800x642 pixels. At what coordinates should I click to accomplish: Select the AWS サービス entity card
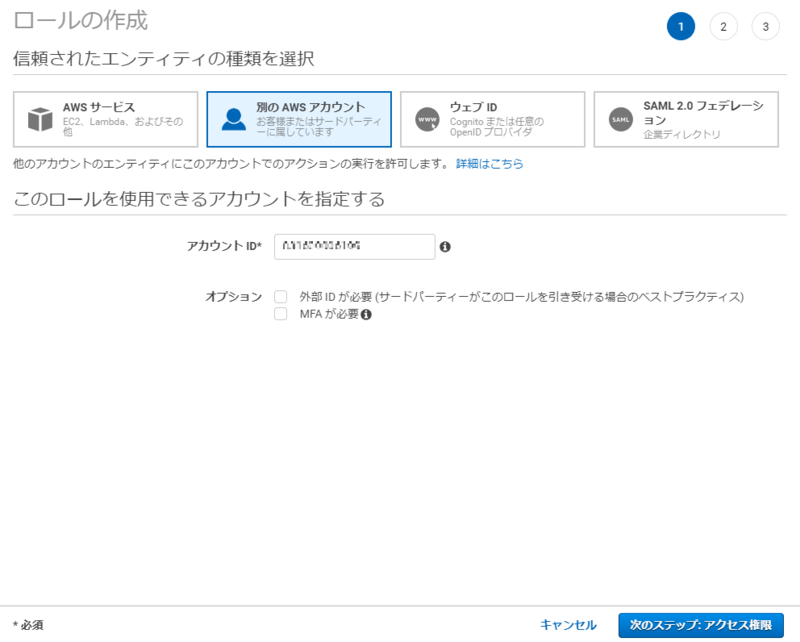pyautogui.click(x=106, y=119)
